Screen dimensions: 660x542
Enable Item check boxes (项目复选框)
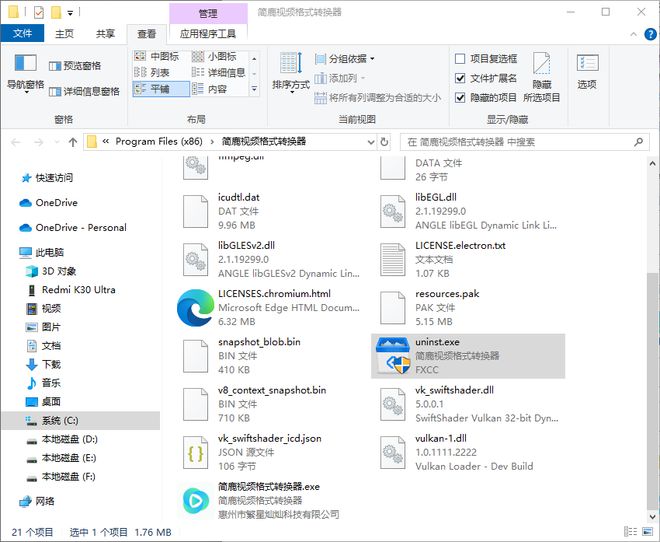(460, 58)
